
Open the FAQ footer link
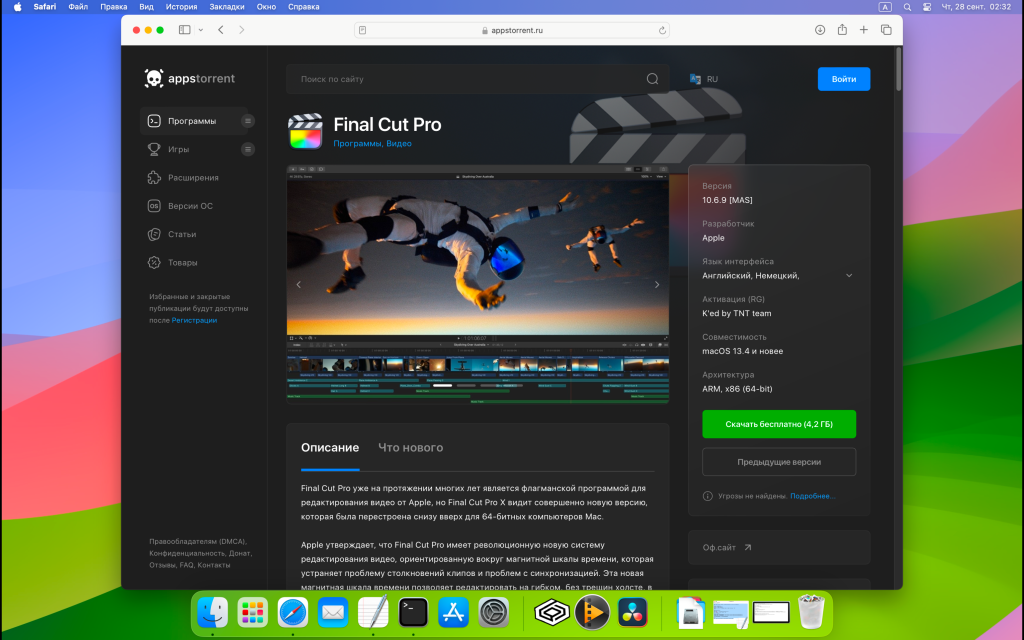[x=186, y=566]
